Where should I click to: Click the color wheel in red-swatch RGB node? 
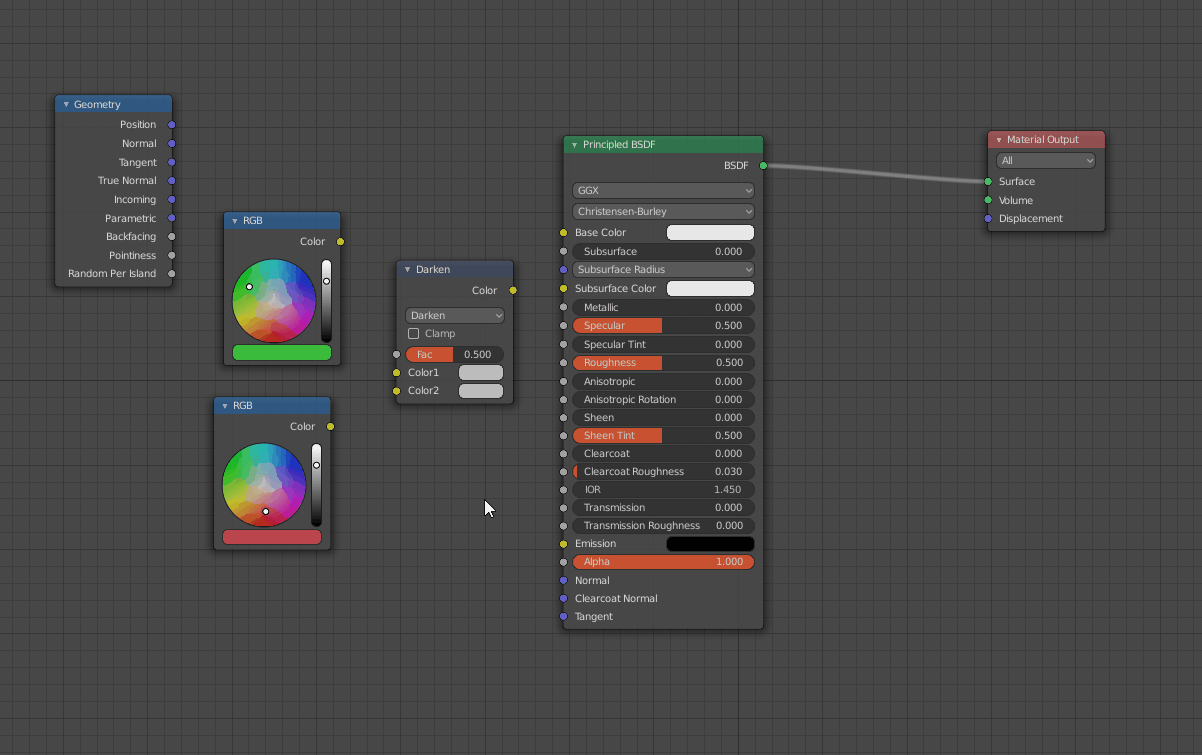[x=264, y=485]
